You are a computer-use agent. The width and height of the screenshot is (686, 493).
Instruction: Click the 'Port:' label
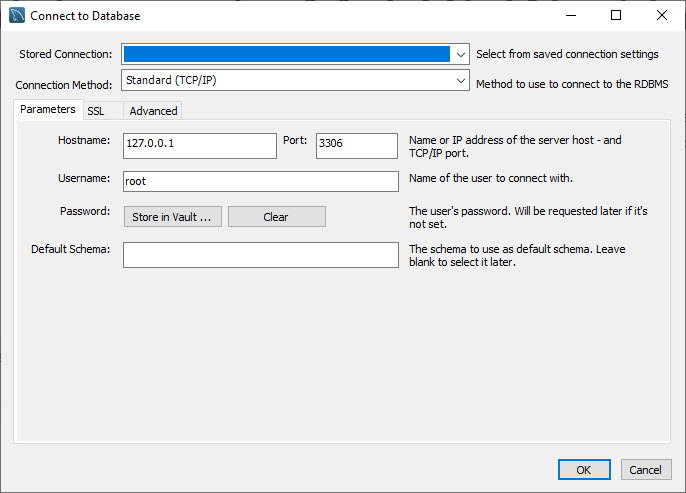tap(295, 140)
